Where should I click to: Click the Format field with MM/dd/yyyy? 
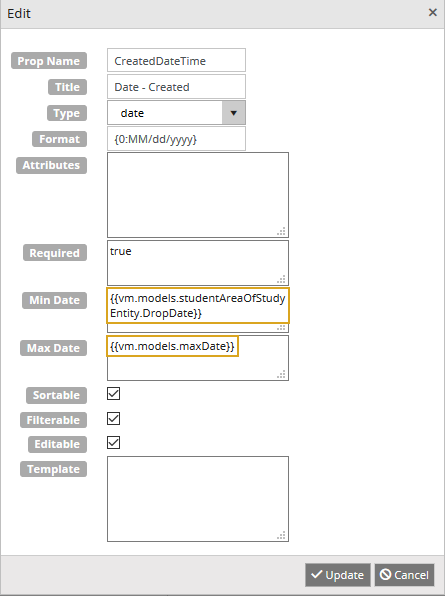[176, 139]
